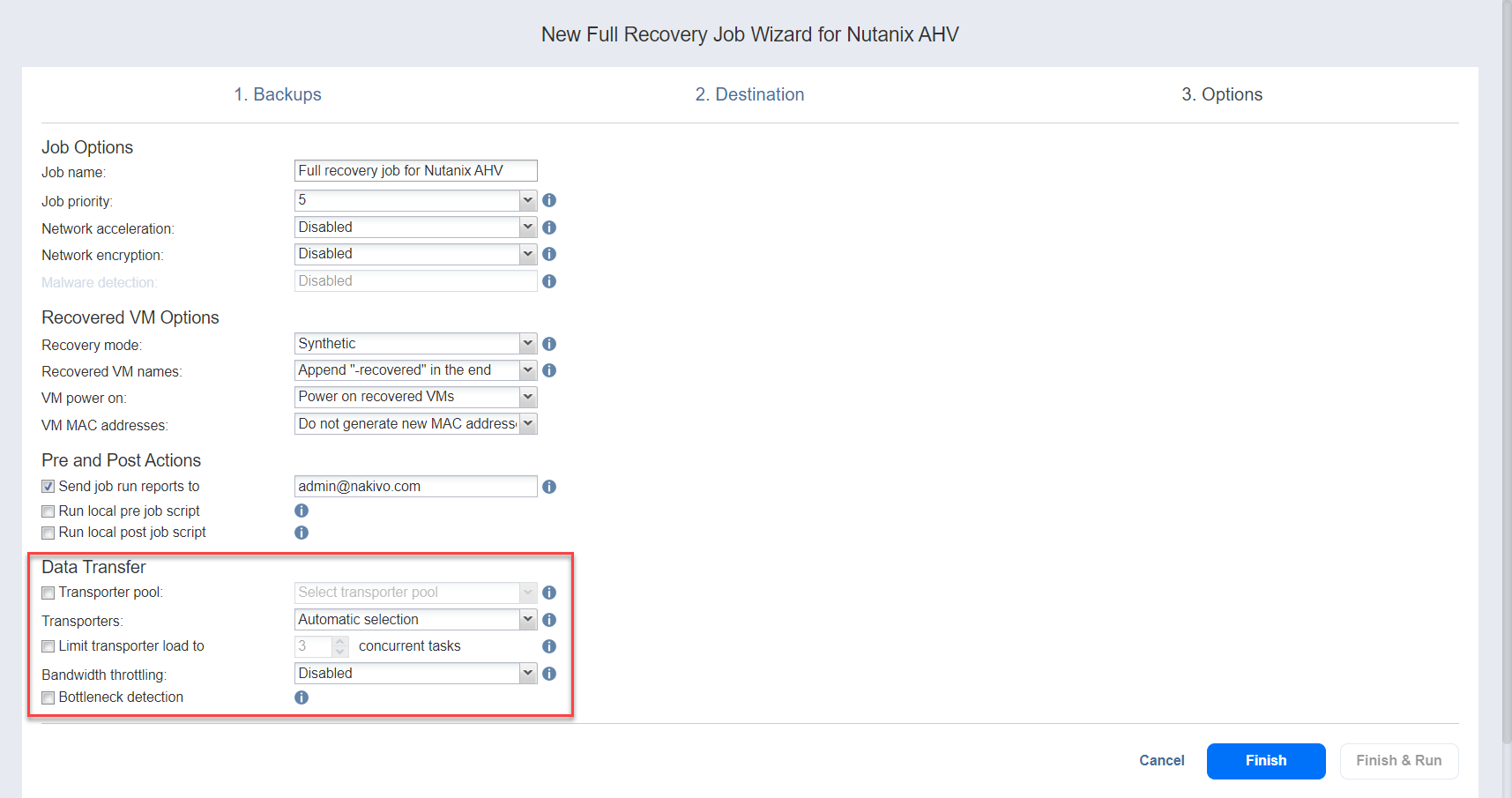Switch to the Destination wizard step
Screen dimensions: 1512x798
749,94
